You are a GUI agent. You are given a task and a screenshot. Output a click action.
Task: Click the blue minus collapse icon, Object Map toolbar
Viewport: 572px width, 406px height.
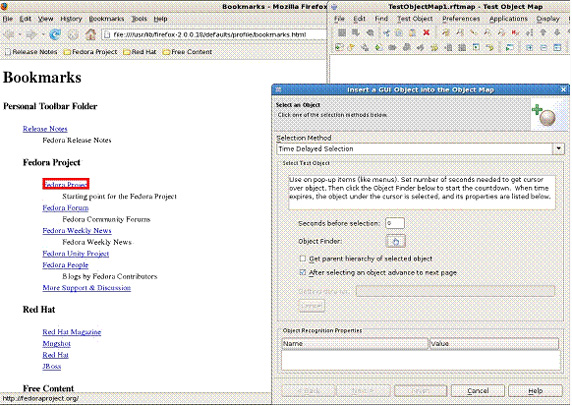[543, 47]
